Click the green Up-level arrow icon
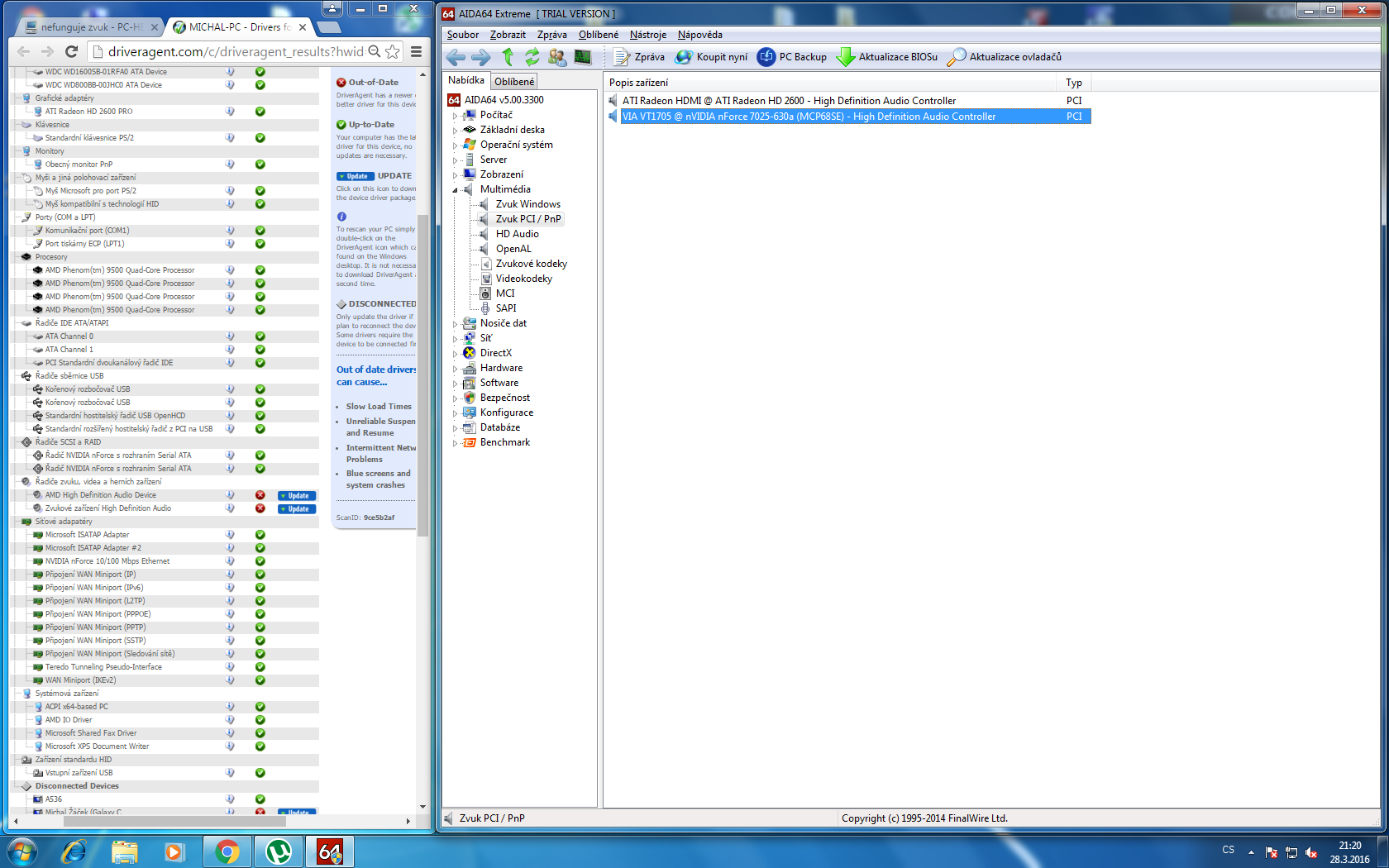1389x868 pixels. pos(508,57)
